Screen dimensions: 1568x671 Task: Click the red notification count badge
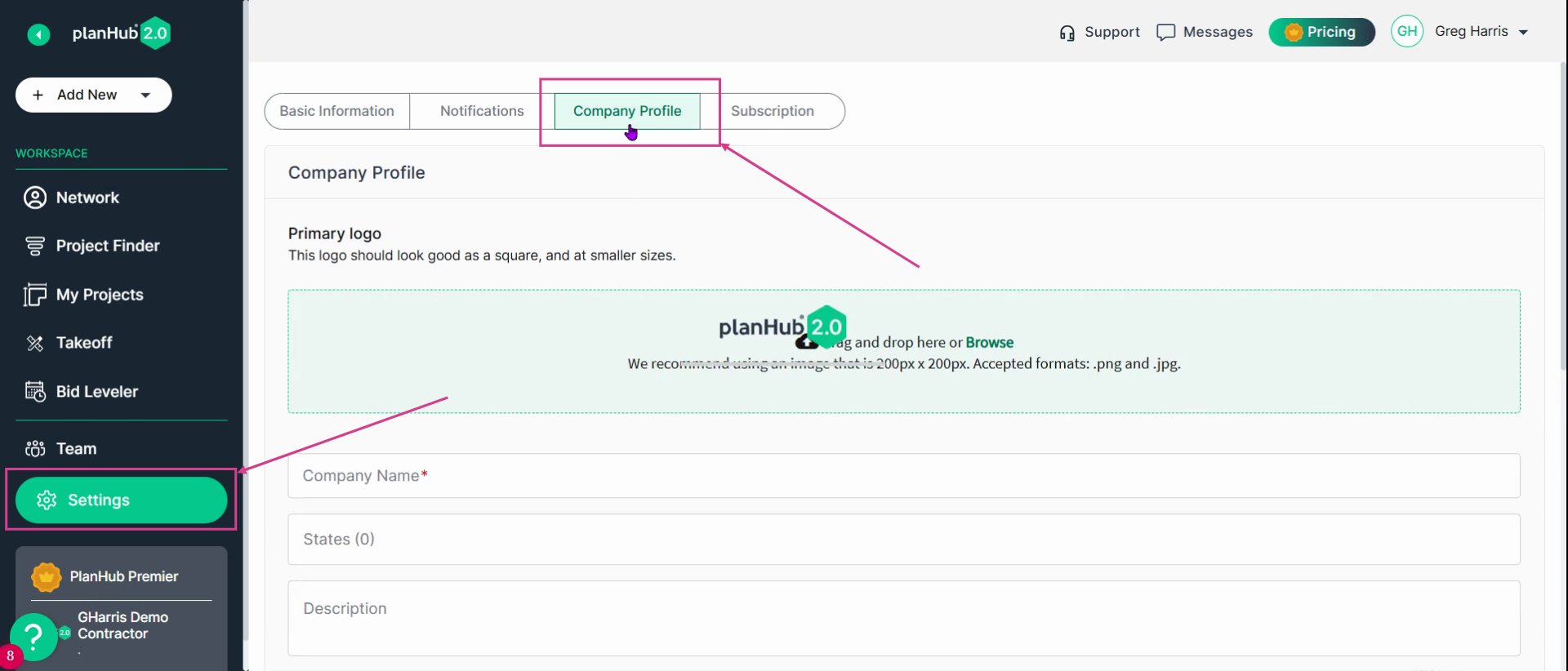click(10, 656)
